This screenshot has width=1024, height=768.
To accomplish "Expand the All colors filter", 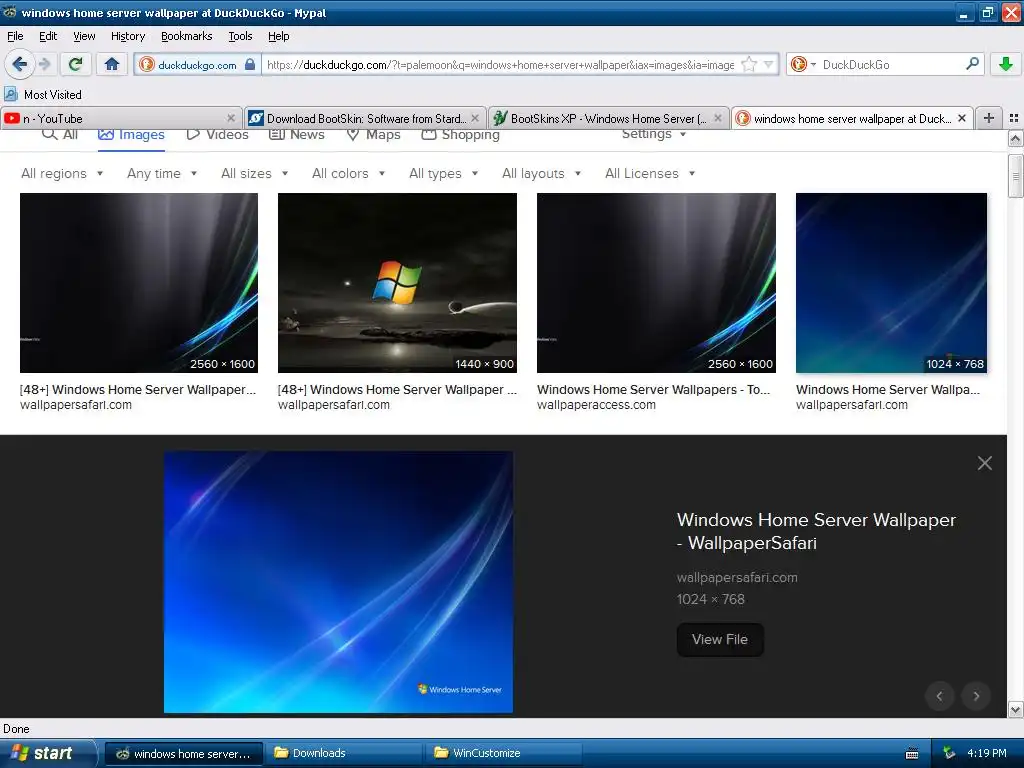I will pos(348,174).
